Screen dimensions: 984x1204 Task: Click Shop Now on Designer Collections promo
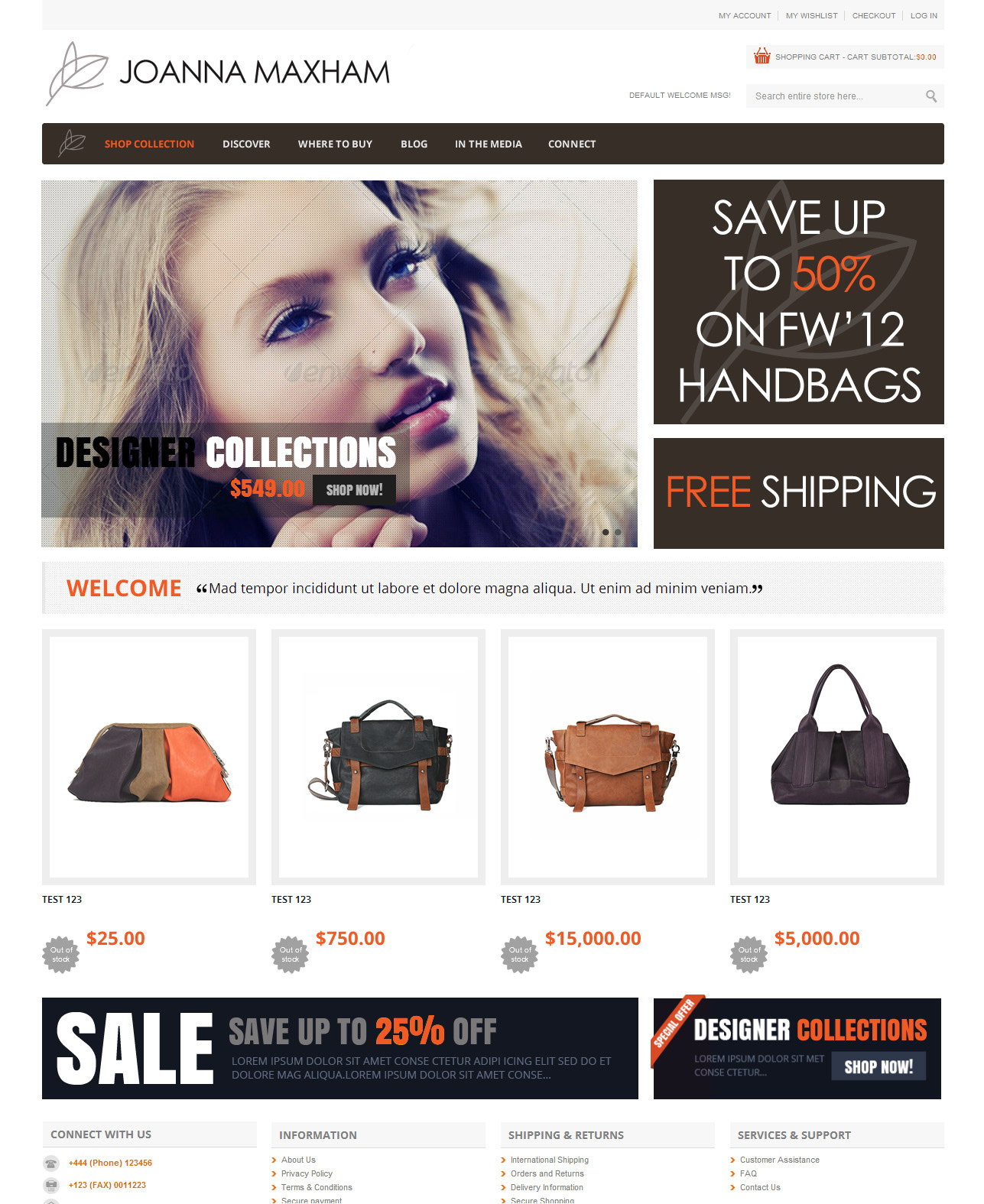coord(878,1066)
